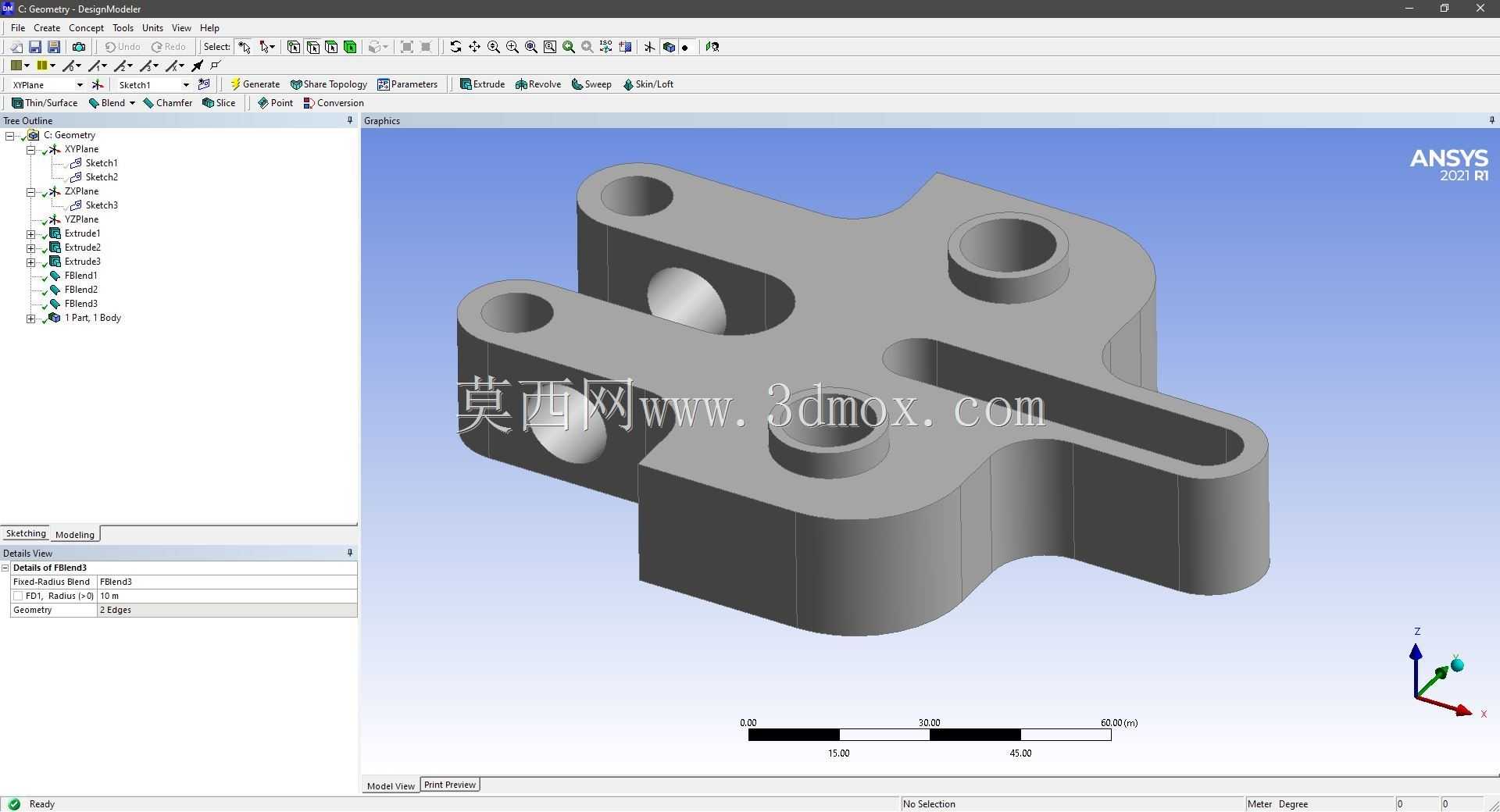This screenshot has width=1500, height=812.
Task: Switch to the Print Preview tab
Action: click(x=450, y=785)
